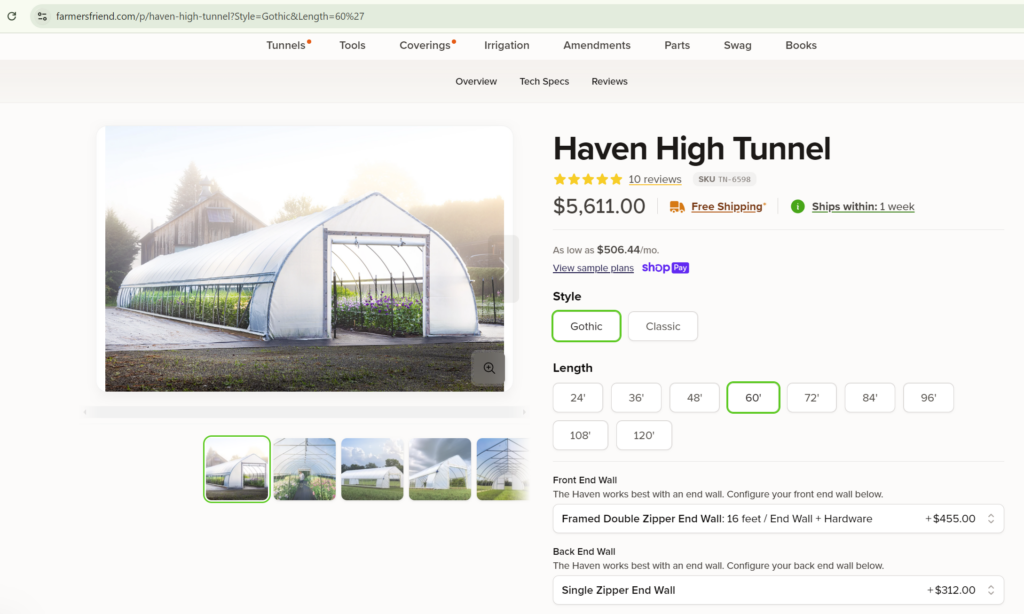This screenshot has width=1024, height=614.
Task: Click the orange free shipping truck icon
Action: pyautogui.click(x=677, y=206)
